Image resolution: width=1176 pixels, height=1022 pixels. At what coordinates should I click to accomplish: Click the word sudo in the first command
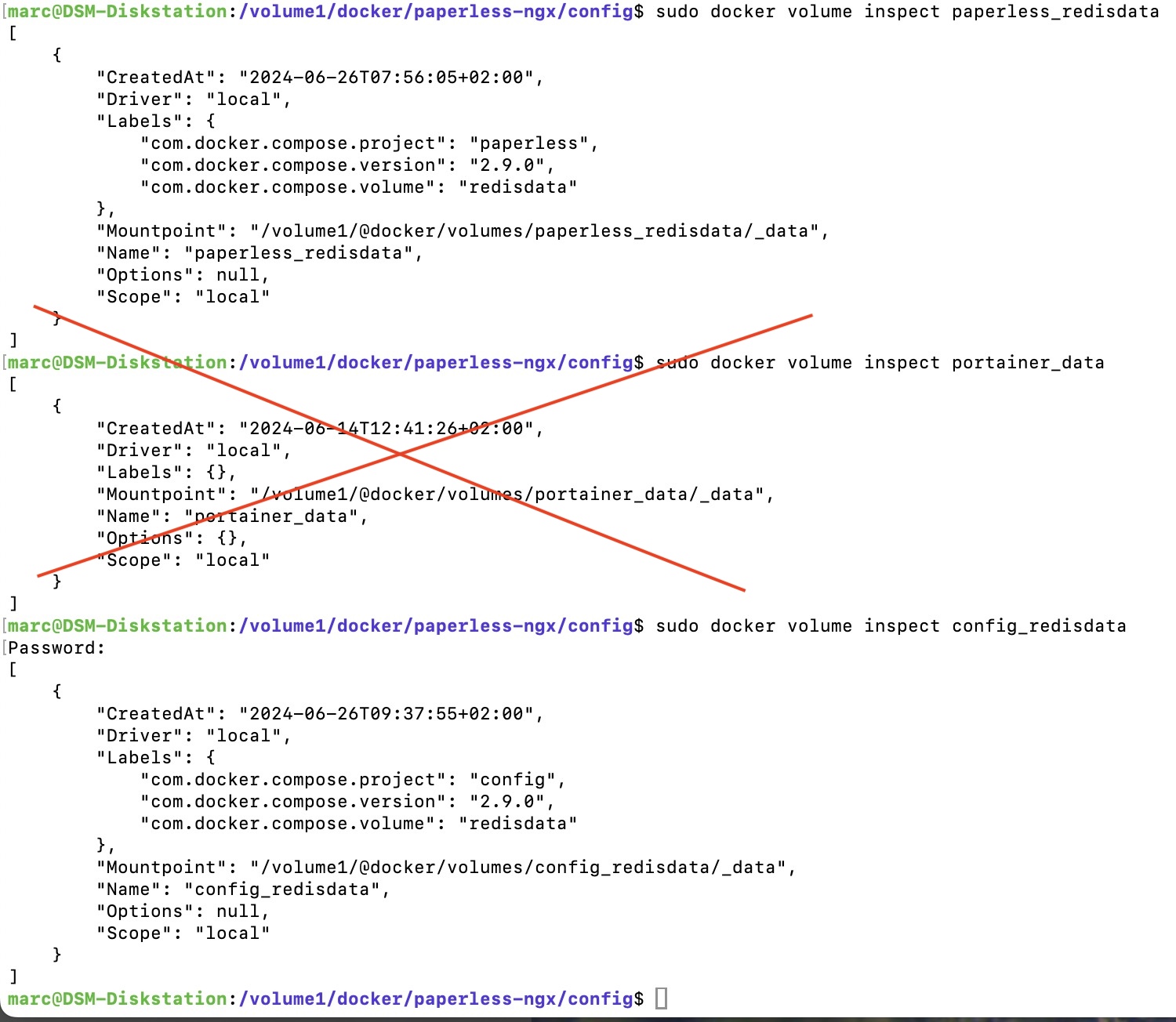coord(677,12)
